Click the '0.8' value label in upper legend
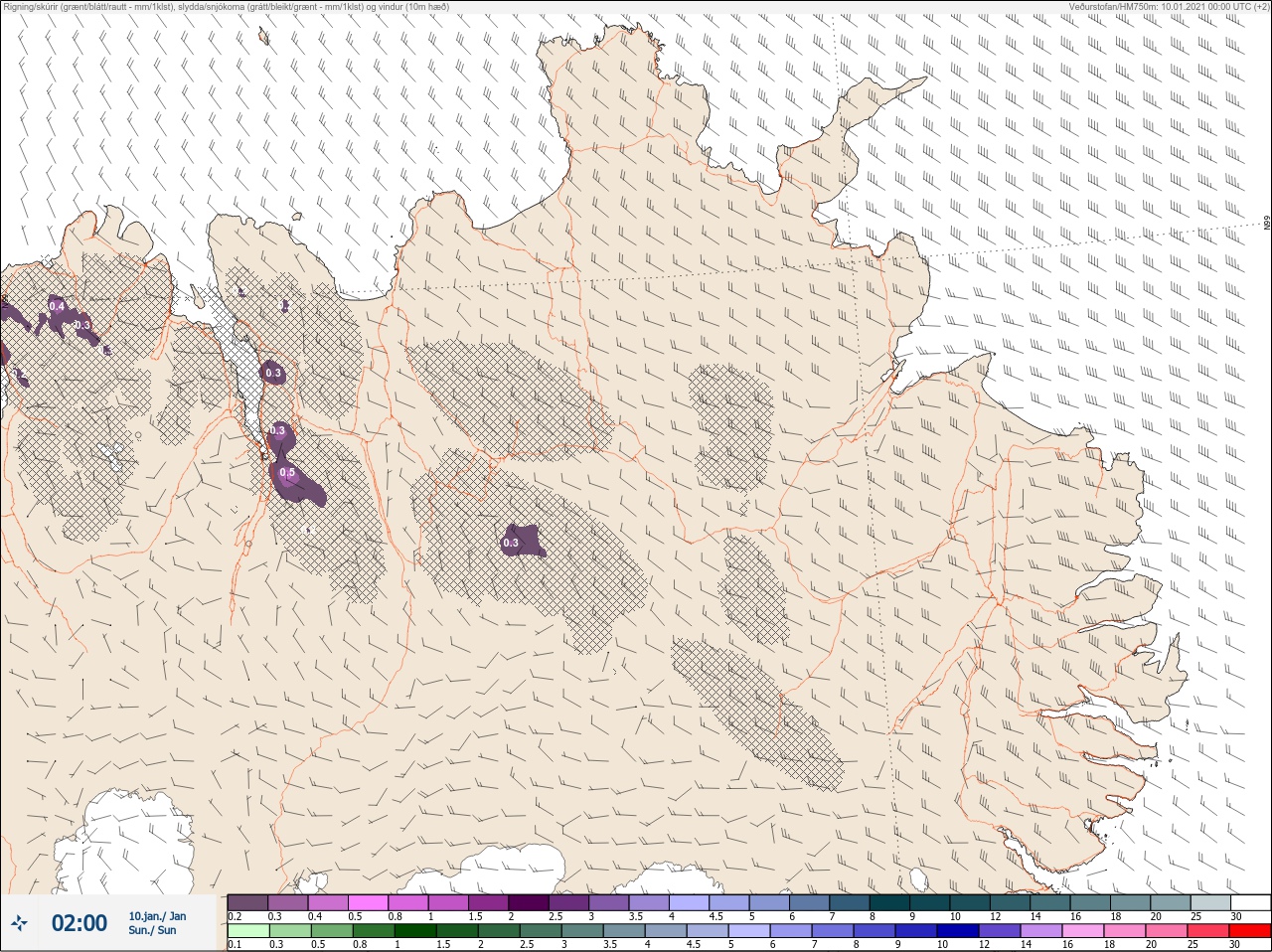Viewport: 1272px width, 952px height. (396, 916)
